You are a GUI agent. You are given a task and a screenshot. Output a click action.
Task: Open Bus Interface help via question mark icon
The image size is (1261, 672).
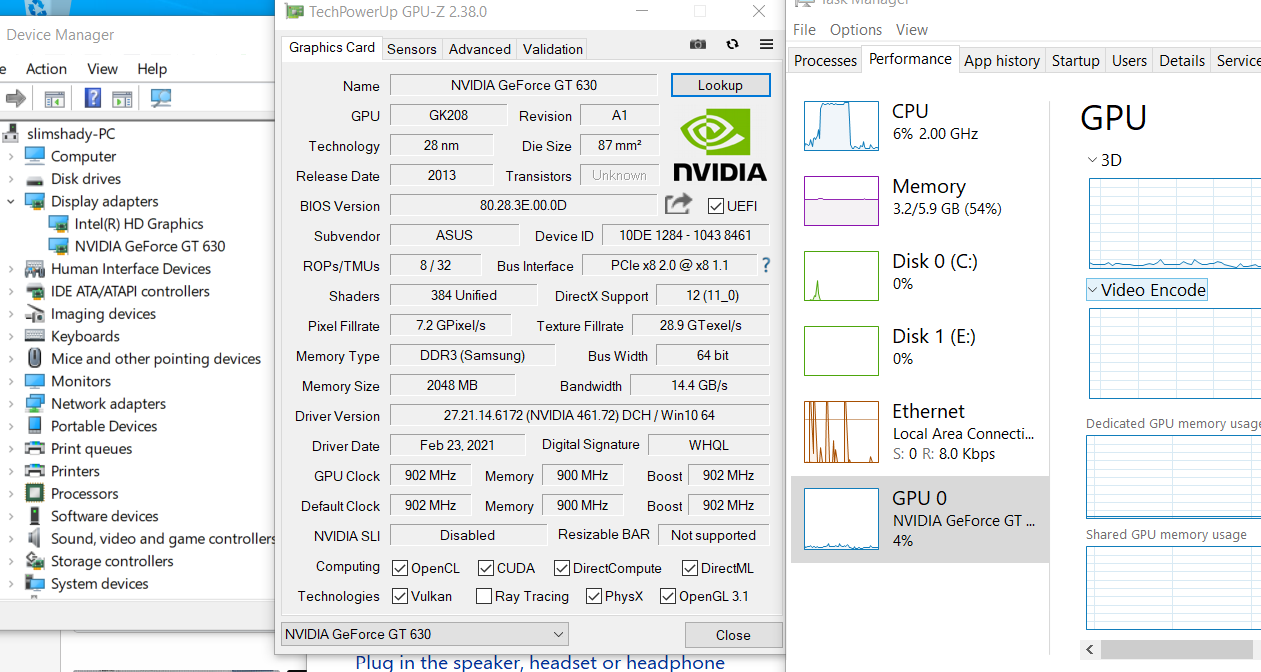coord(765,265)
